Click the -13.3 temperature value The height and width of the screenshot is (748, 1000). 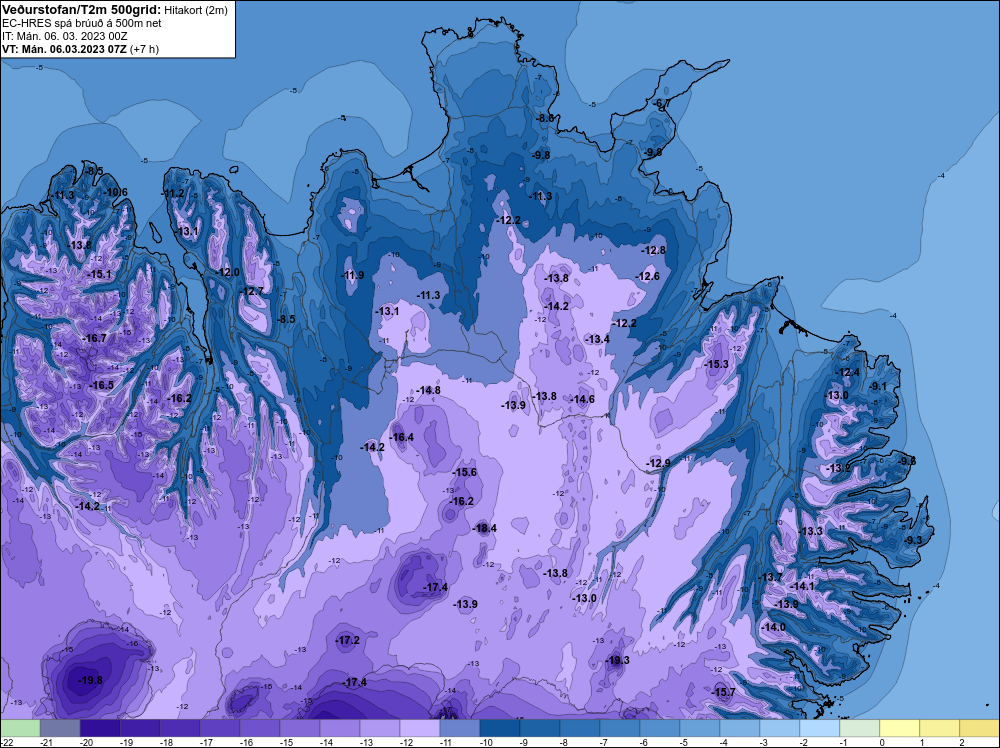[811, 531]
